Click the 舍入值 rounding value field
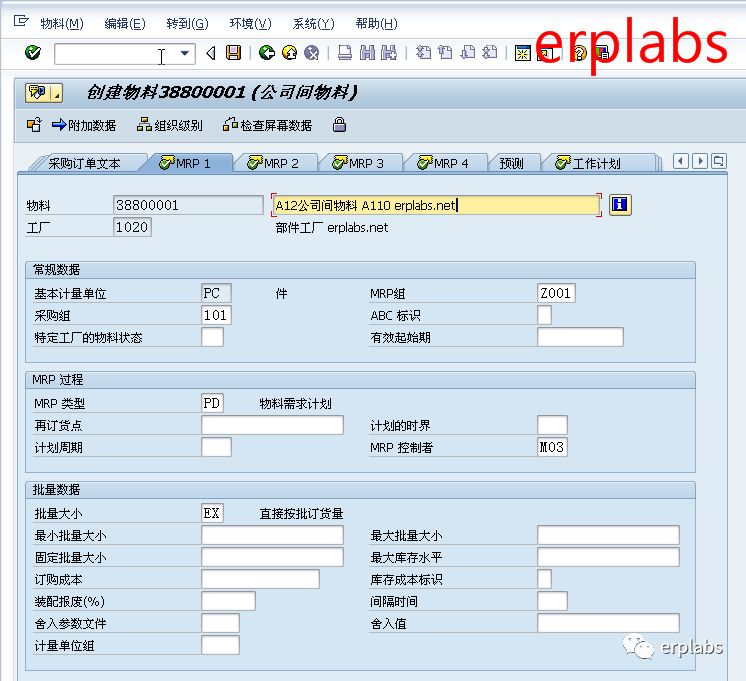Image resolution: width=746 pixels, height=681 pixels. (x=608, y=623)
